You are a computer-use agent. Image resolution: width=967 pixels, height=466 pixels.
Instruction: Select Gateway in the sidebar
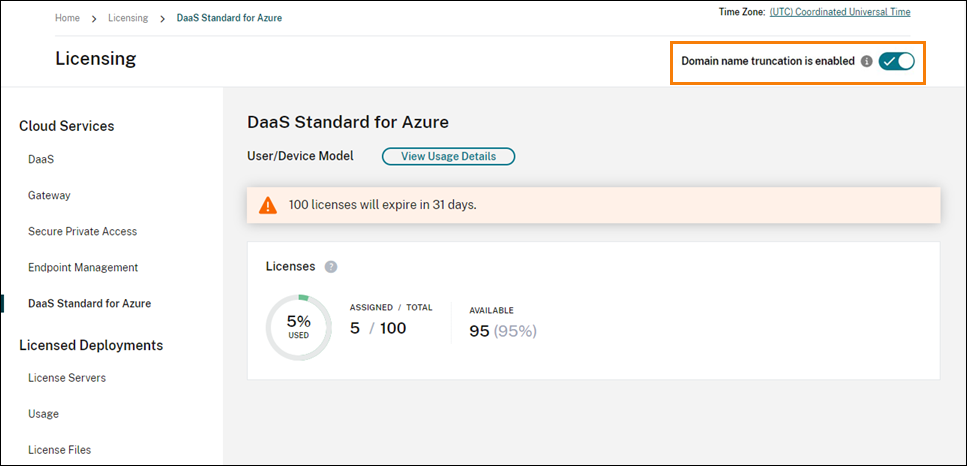49,195
